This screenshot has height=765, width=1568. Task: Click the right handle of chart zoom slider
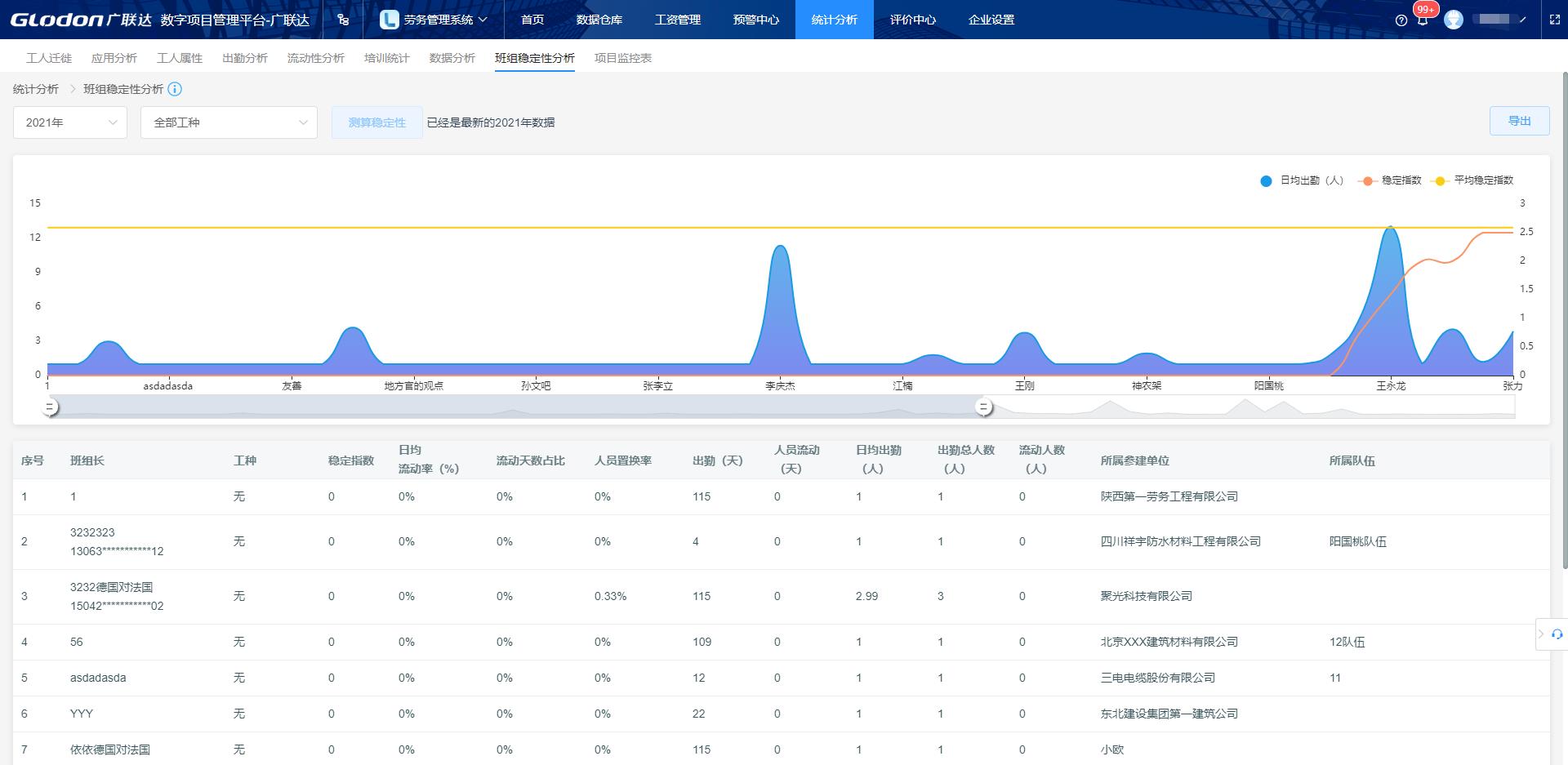pos(984,407)
